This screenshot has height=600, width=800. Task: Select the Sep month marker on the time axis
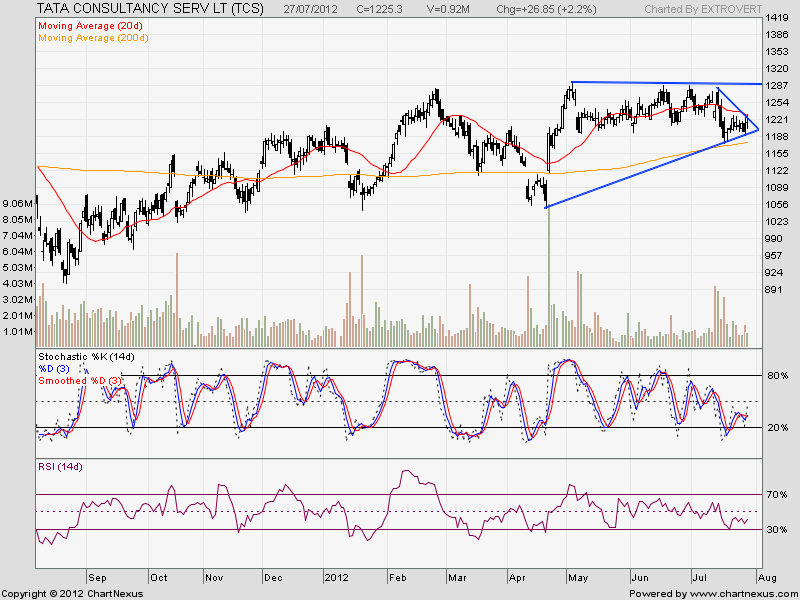(97, 577)
